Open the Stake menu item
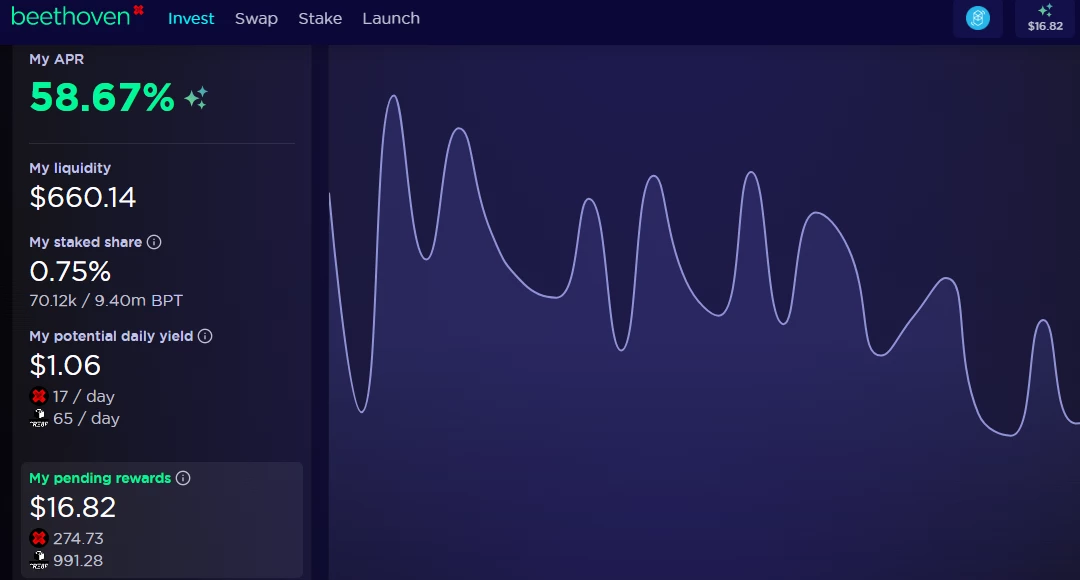The width and height of the screenshot is (1080, 580). (320, 19)
